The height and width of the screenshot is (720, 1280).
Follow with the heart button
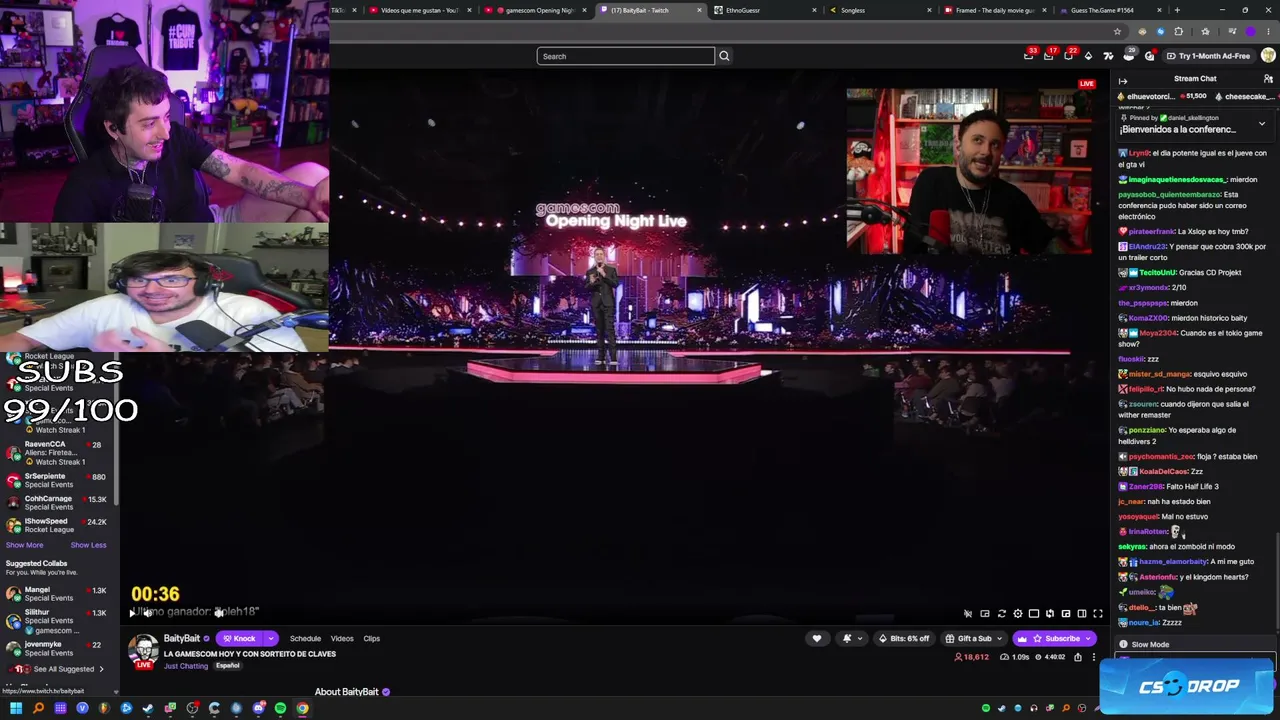tap(817, 639)
